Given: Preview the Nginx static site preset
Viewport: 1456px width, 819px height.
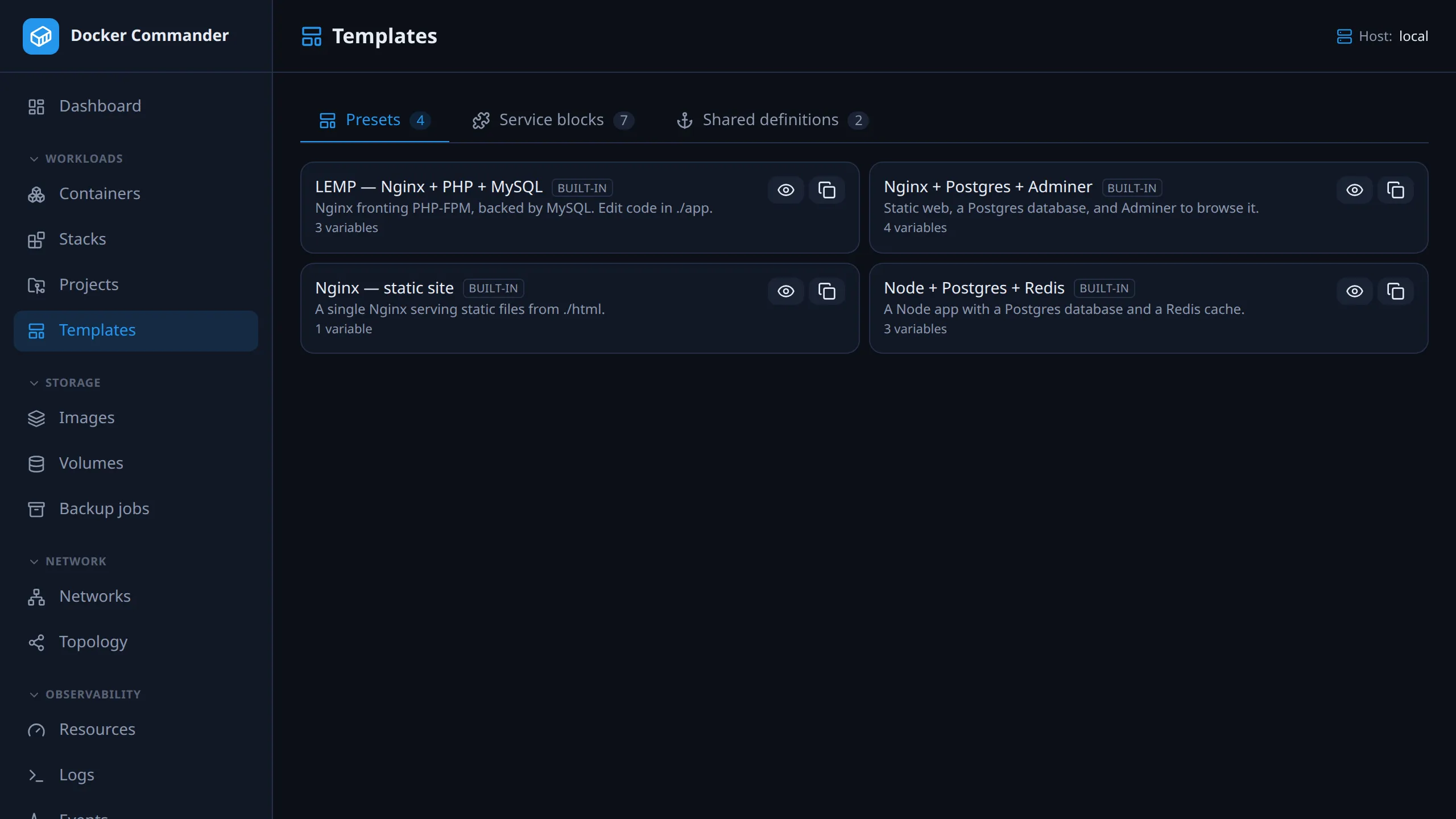Looking at the screenshot, I should (x=785, y=291).
